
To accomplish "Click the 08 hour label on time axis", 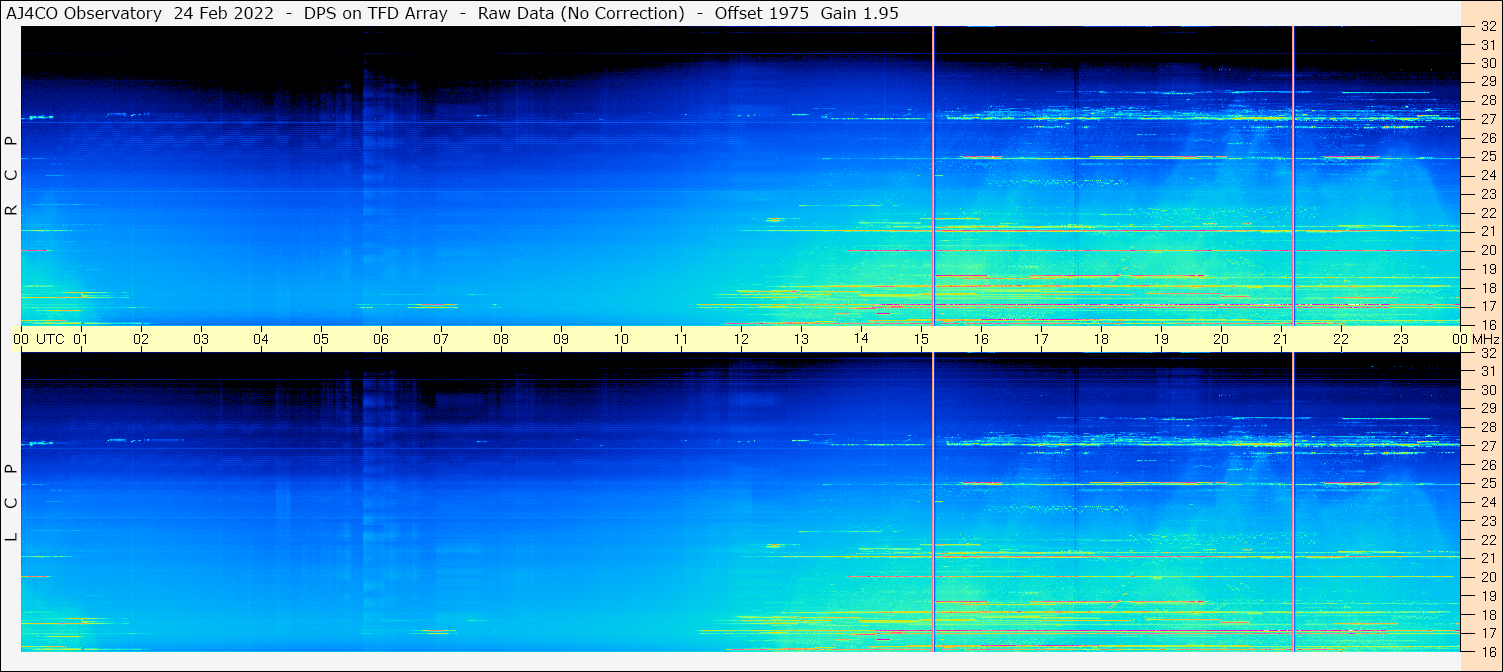I will tap(501, 339).
